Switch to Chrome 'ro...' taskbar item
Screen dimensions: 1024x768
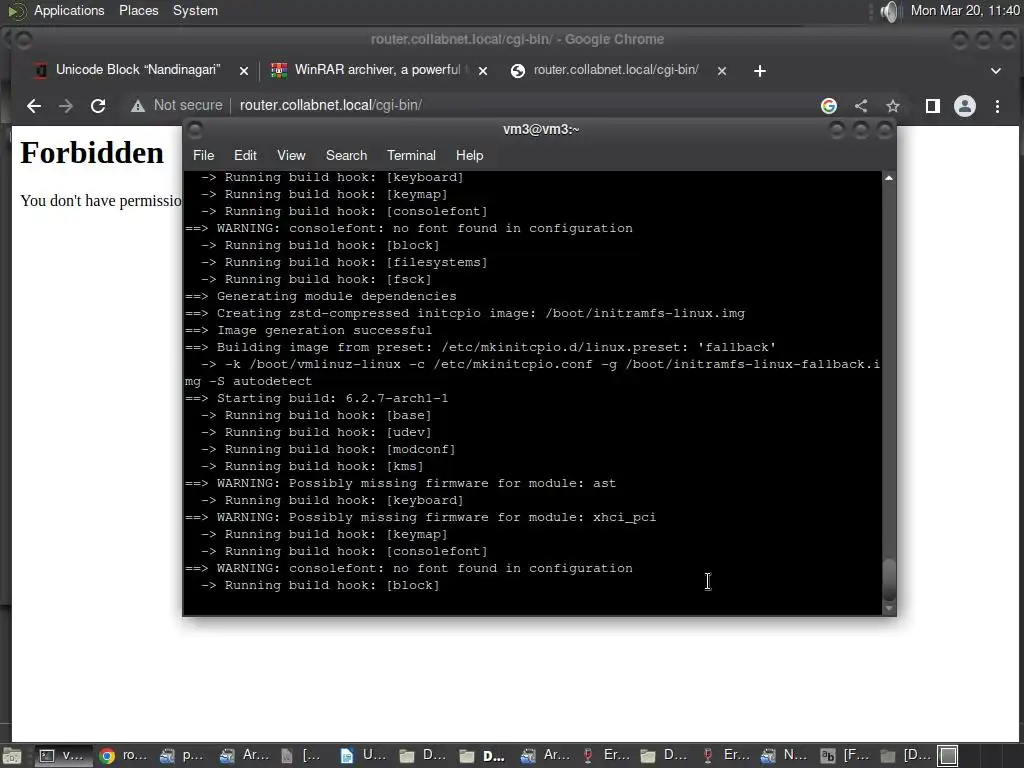click(x=123, y=756)
